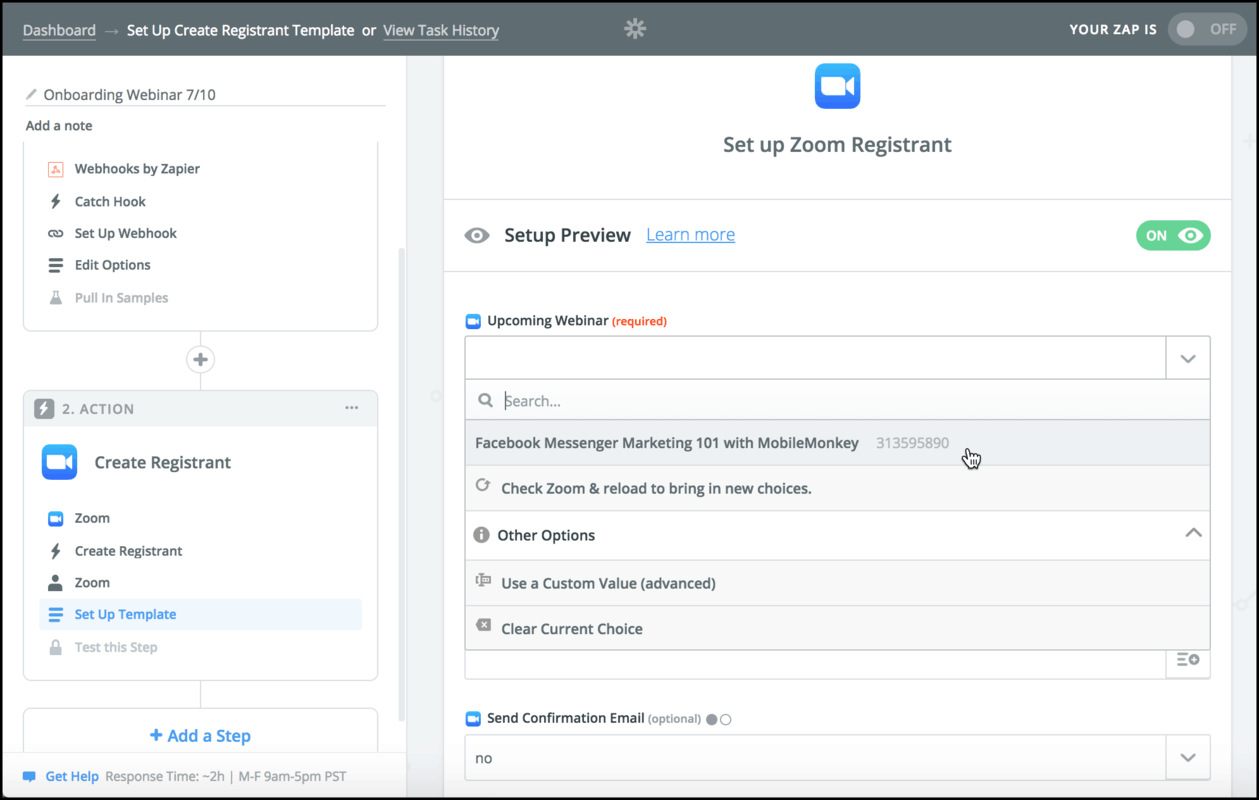The width and height of the screenshot is (1259, 800).
Task: Click the eye icon beside Setup Preview
Action: click(477, 235)
